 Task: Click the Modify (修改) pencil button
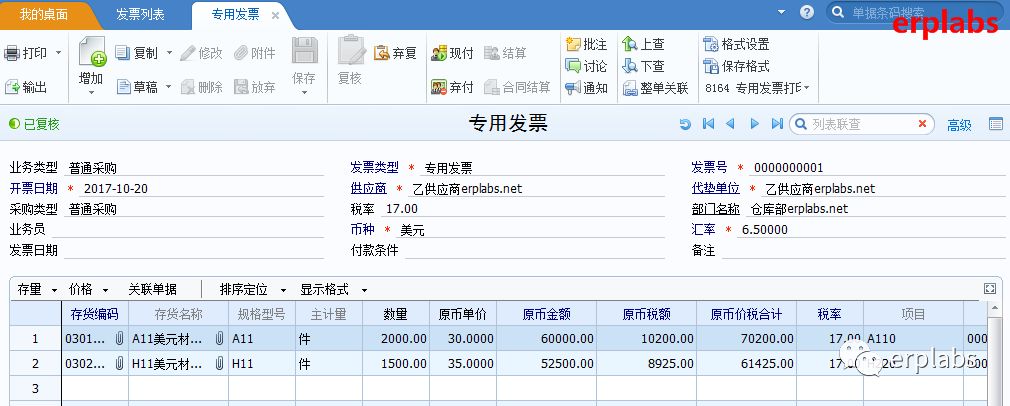[201, 53]
